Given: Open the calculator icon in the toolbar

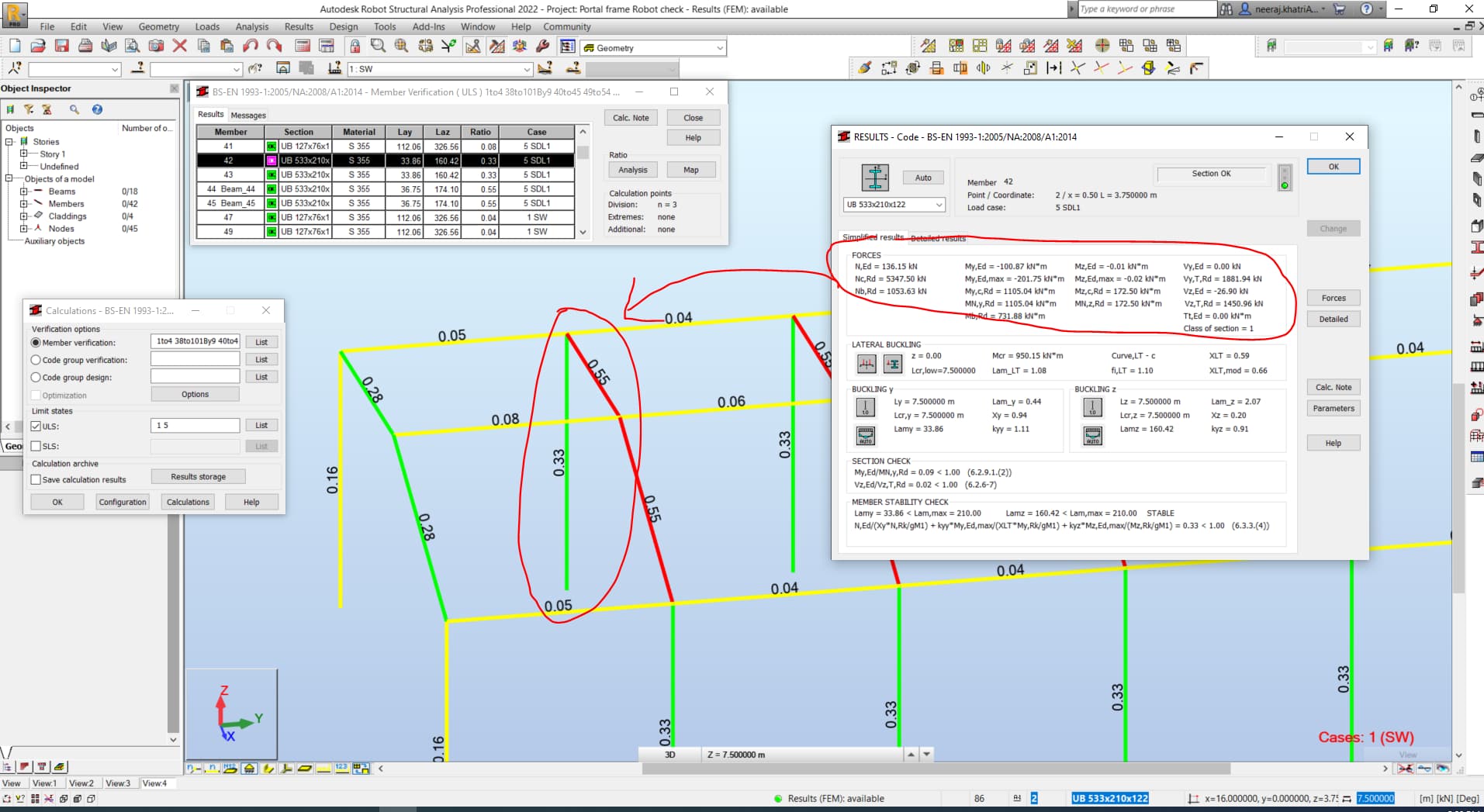Looking at the screenshot, I should tap(303, 46).
